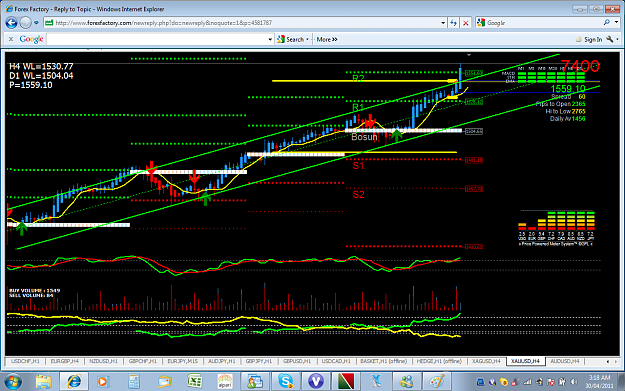Image resolution: width=625 pixels, height=391 pixels.
Task: Open Windows Explorer folder on taskbar
Action: pyautogui.click(x=43, y=382)
